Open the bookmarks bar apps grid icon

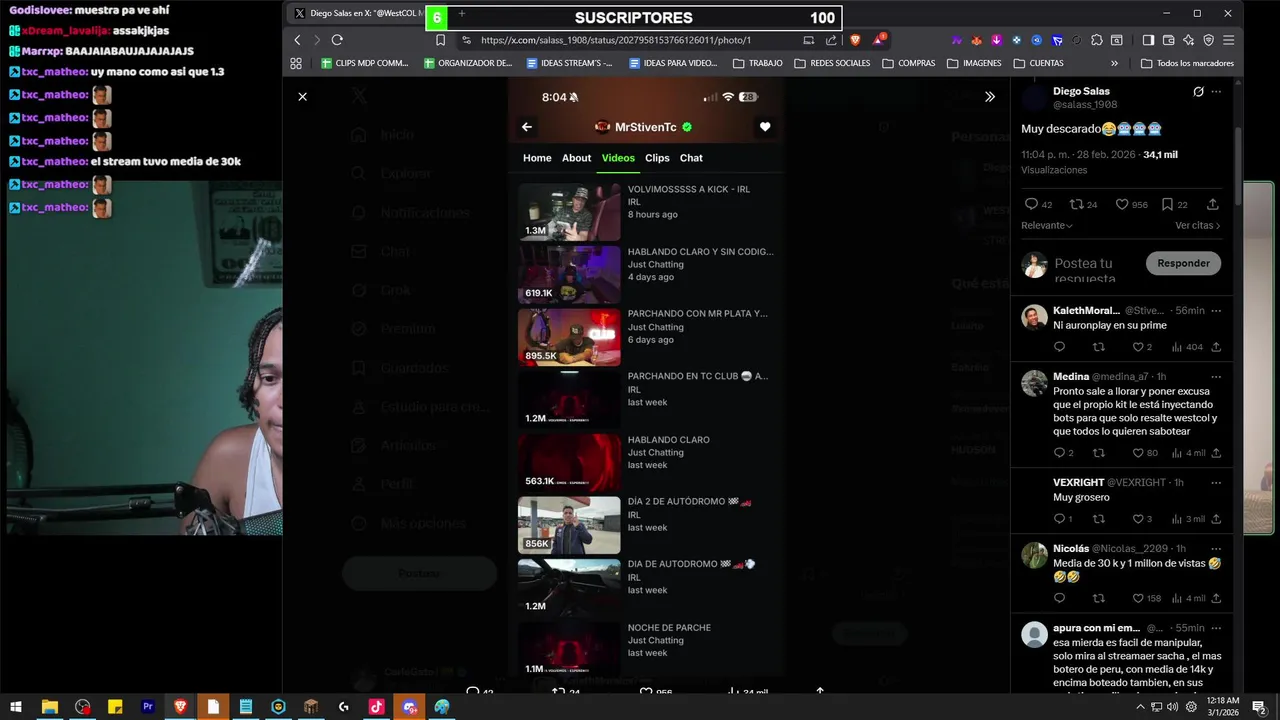click(x=296, y=63)
